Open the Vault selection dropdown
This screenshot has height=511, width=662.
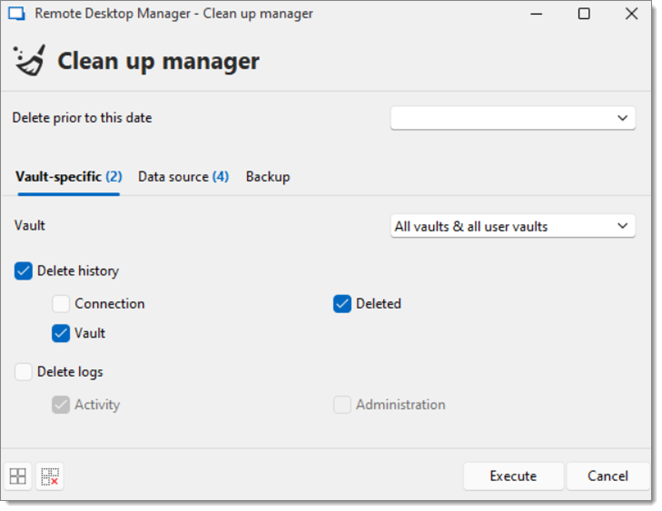click(513, 227)
